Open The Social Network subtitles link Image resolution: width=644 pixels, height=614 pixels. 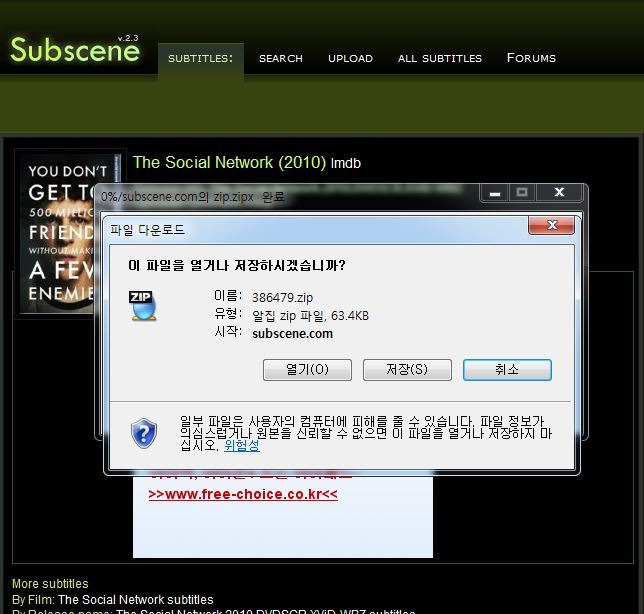[x=136, y=600]
